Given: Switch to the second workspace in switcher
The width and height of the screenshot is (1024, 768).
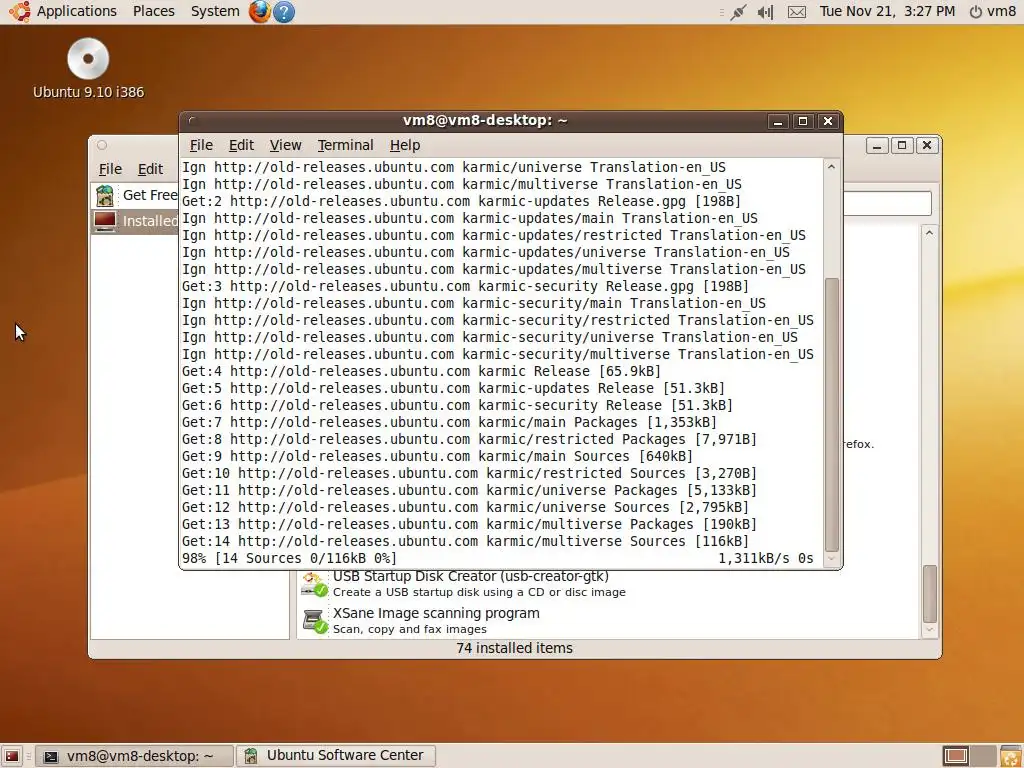Looking at the screenshot, I should pos(984,756).
